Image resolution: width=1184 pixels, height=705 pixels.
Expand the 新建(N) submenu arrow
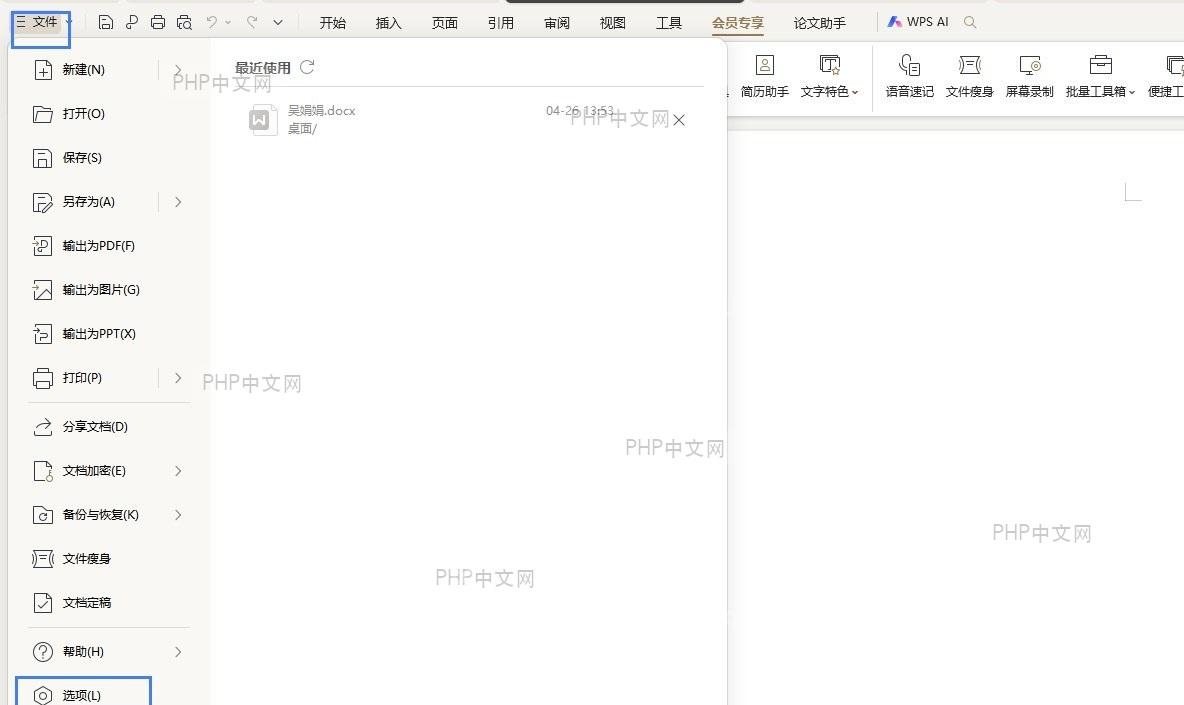coord(178,69)
